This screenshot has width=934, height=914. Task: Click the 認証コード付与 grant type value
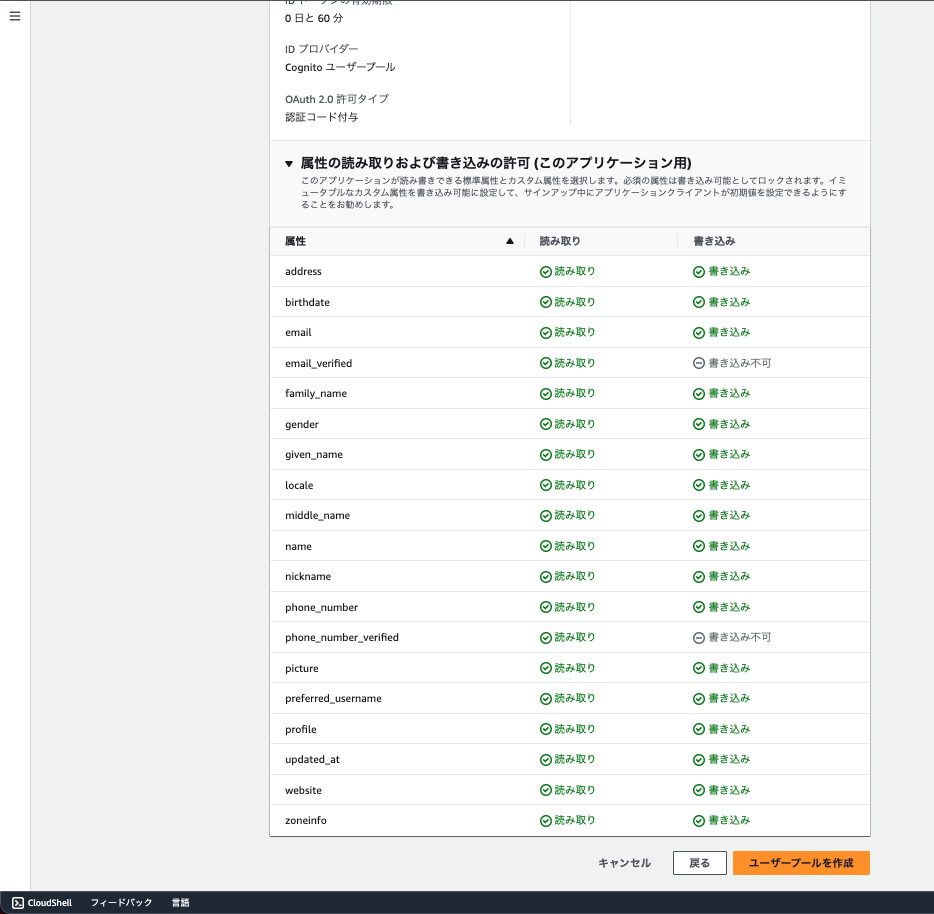(322, 117)
